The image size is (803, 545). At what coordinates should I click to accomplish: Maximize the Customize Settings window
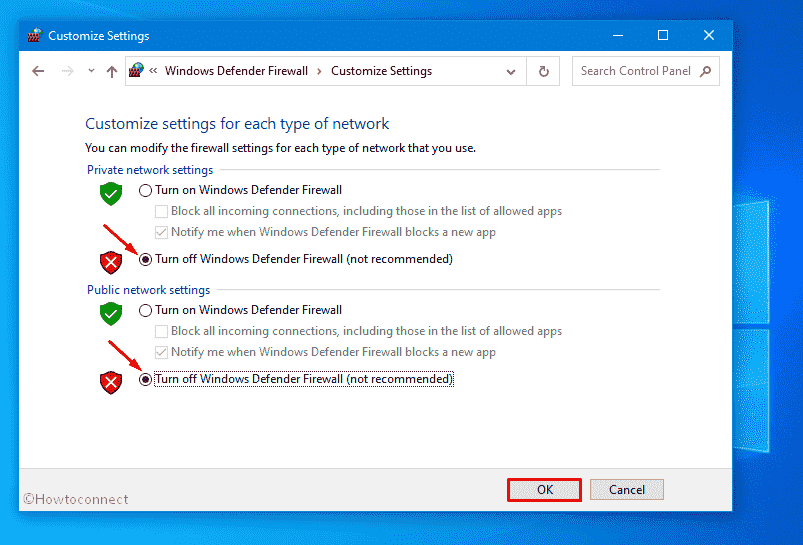click(663, 35)
